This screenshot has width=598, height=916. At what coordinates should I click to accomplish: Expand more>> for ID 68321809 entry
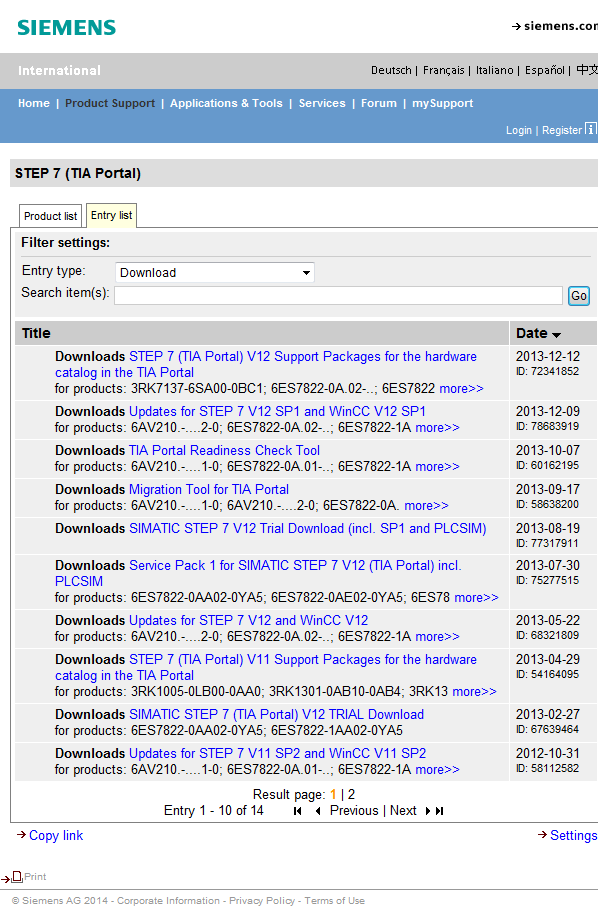tap(437, 637)
